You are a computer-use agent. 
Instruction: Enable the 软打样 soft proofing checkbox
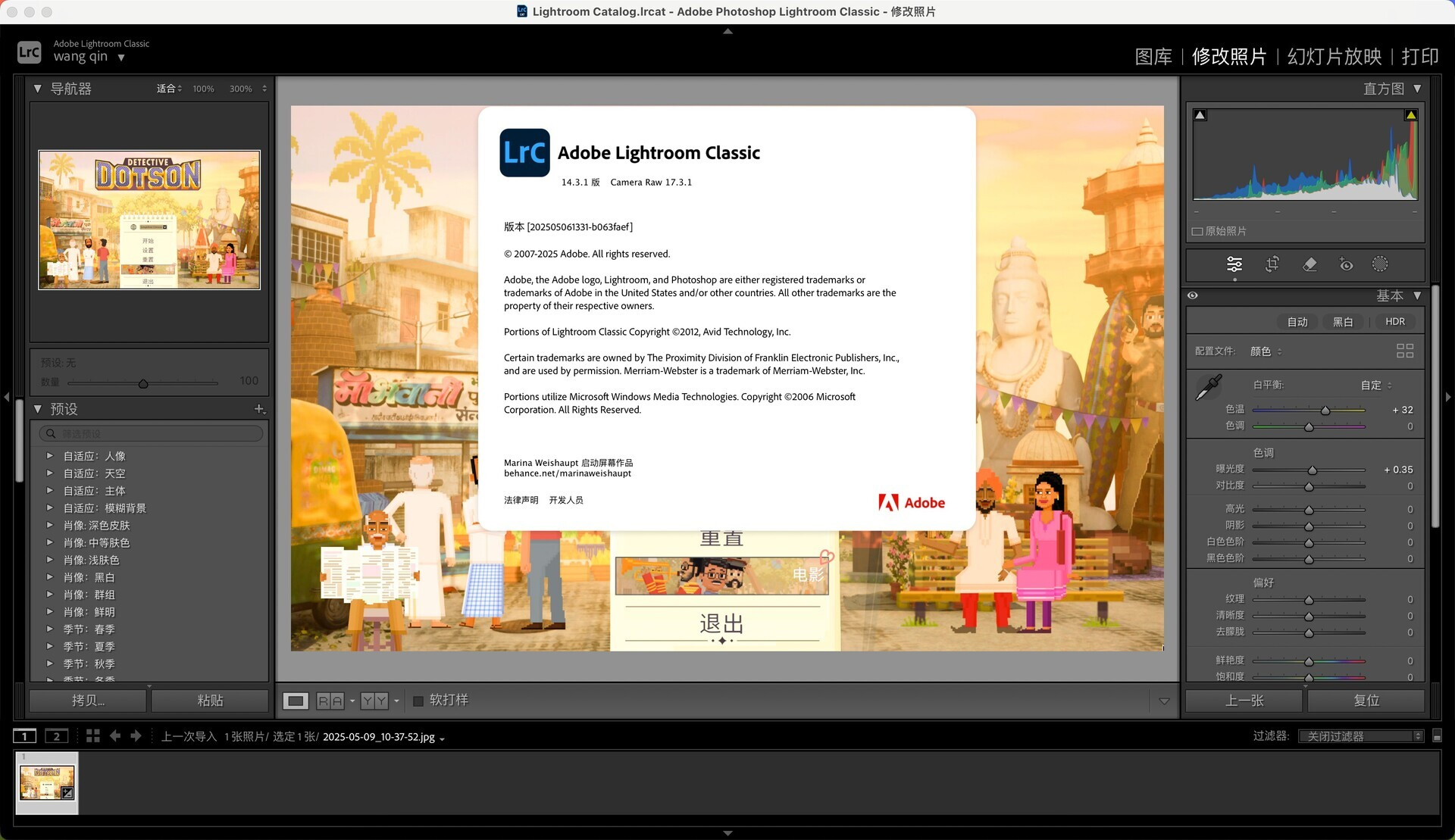[x=418, y=701]
